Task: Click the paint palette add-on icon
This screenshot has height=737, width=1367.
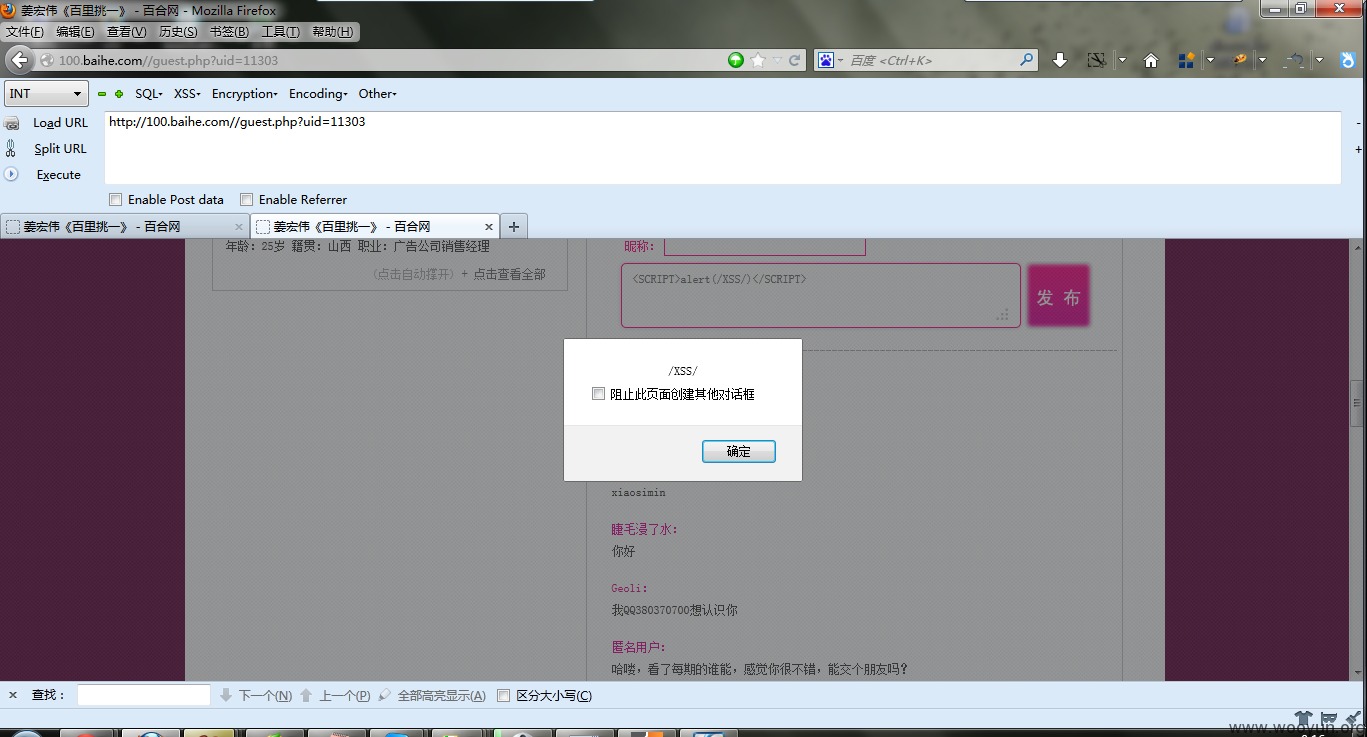Action: tap(1241, 60)
